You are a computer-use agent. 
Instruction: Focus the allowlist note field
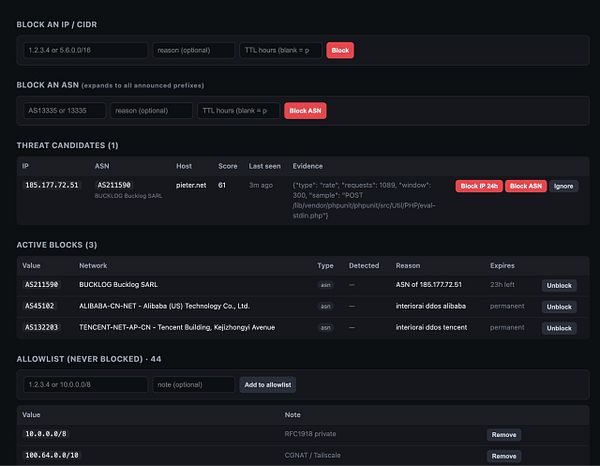coord(193,385)
